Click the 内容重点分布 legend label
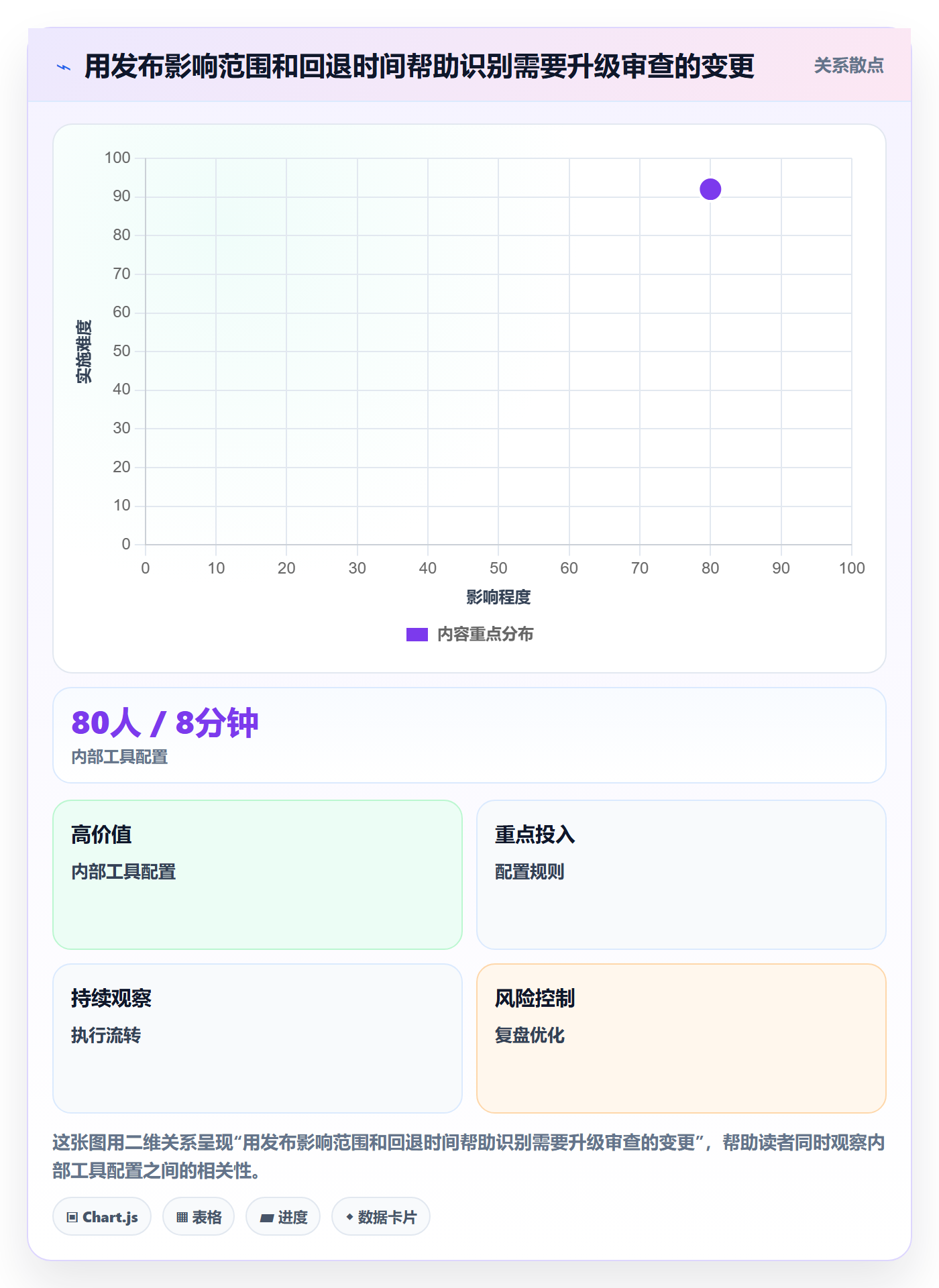The image size is (939, 1288). 485,635
